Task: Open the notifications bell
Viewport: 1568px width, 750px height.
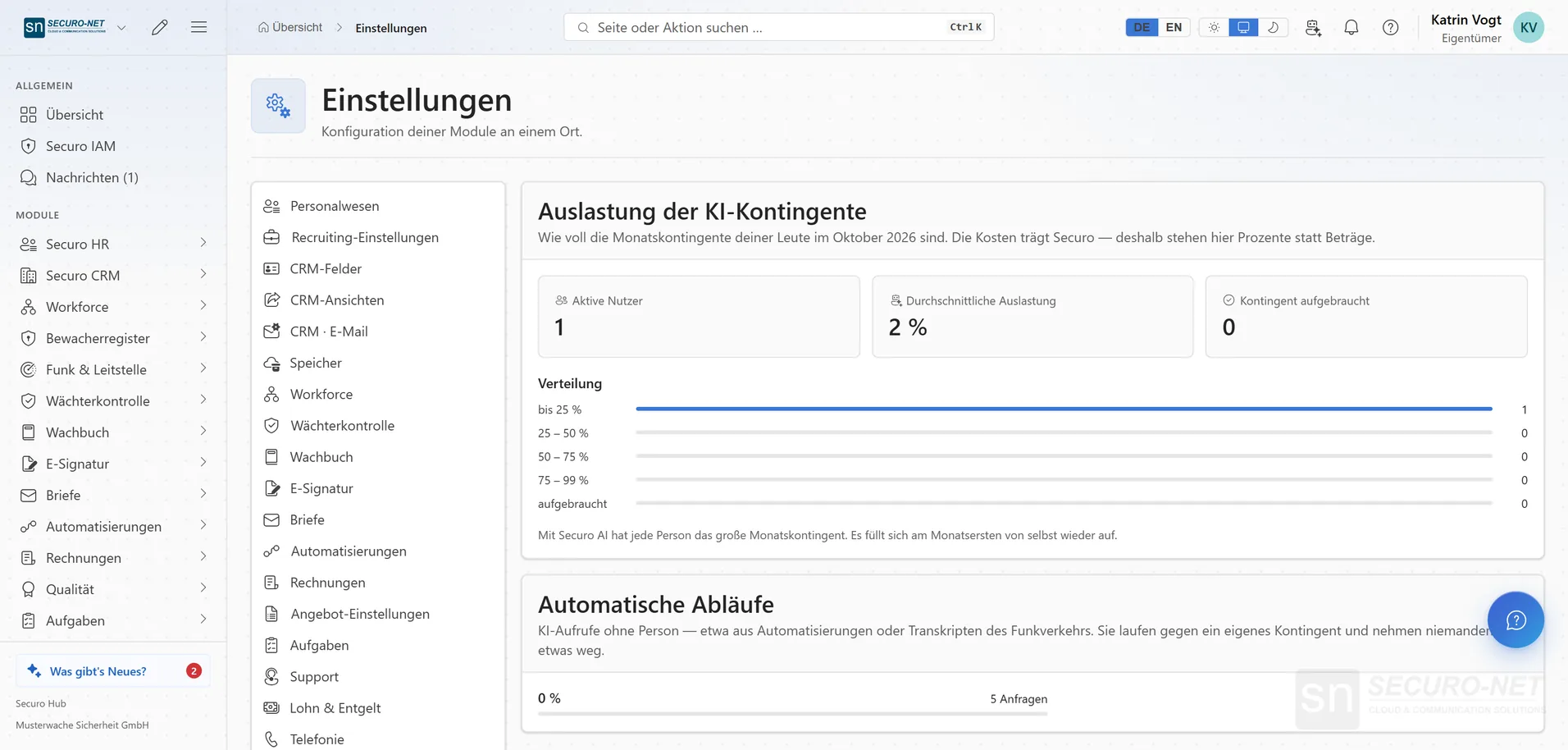Action: click(1351, 27)
